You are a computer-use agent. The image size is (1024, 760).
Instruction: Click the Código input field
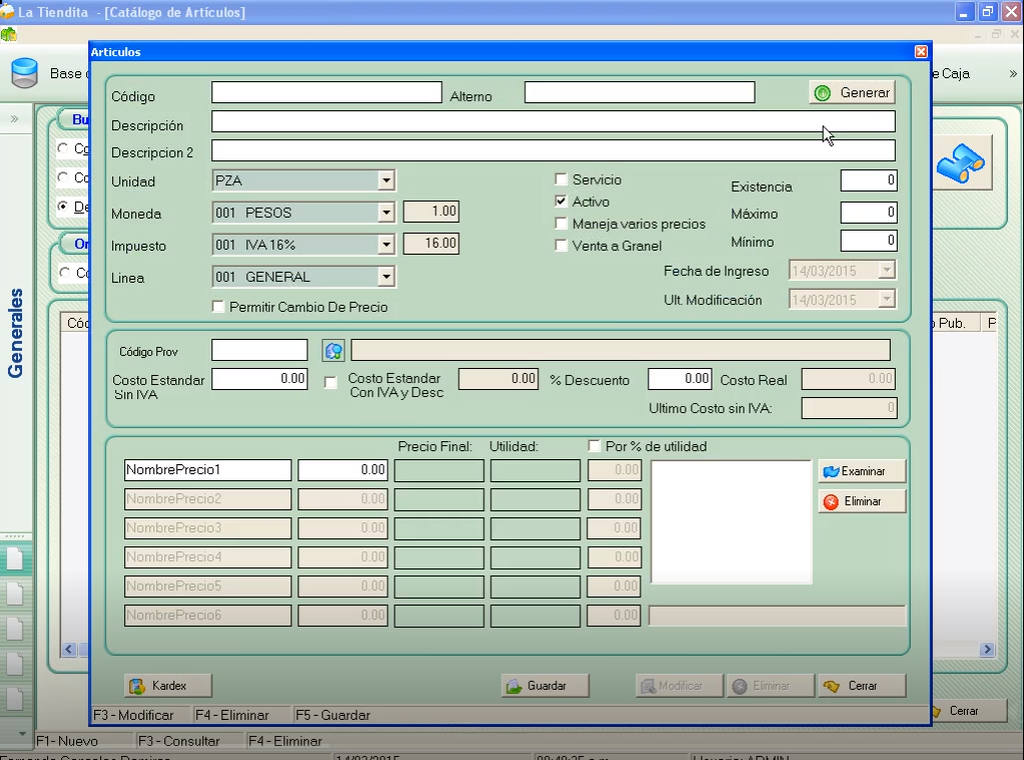(326, 93)
